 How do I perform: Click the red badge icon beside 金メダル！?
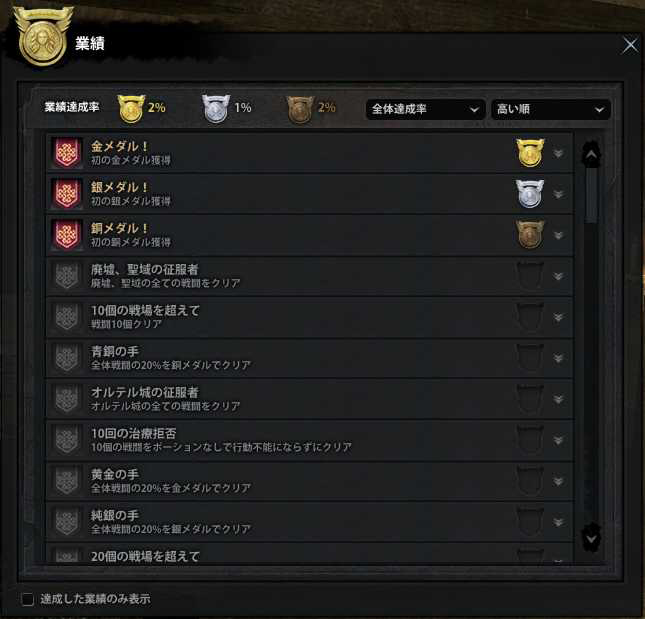(x=67, y=153)
